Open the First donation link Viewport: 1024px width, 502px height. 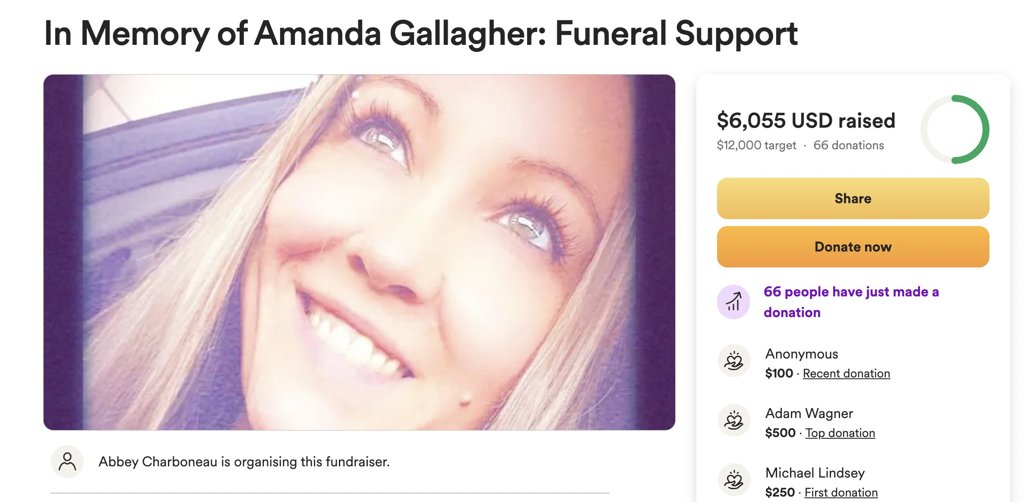[x=841, y=492]
